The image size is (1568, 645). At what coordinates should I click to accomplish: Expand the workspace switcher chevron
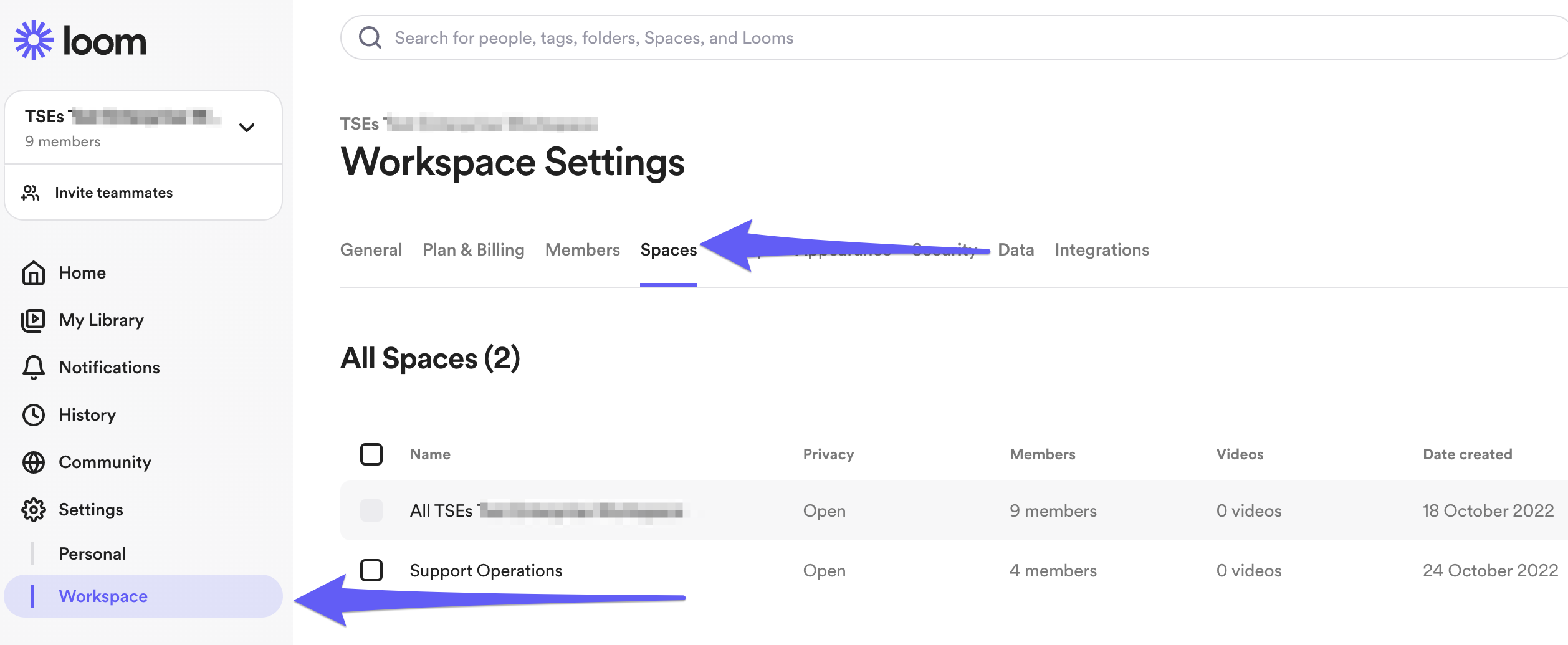(x=247, y=128)
